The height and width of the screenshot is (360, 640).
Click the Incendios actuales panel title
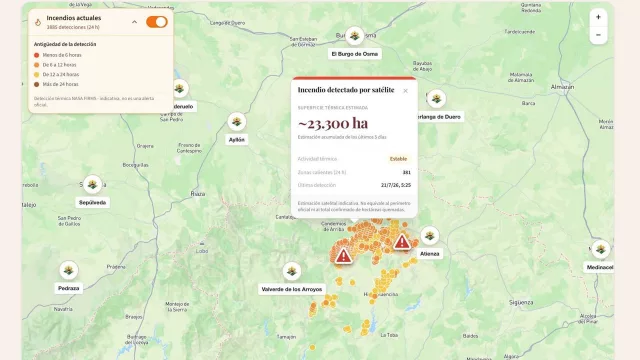73,18
